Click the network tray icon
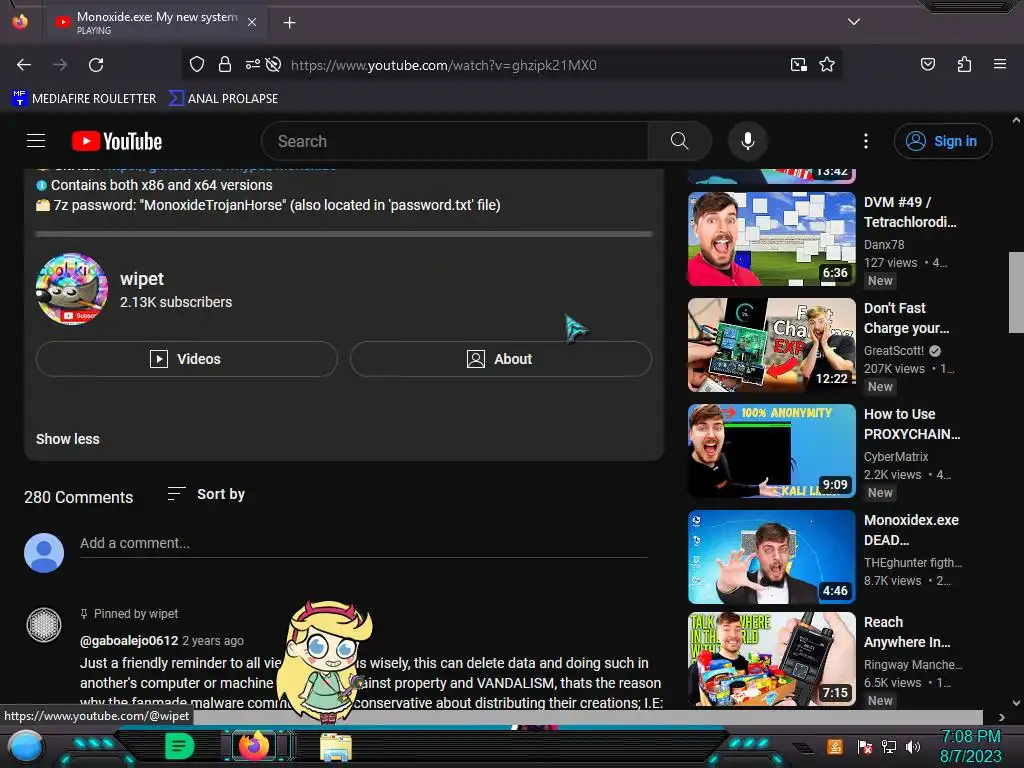The height and width of the screenshot is (768, 1024). click(x=889, y=746)
